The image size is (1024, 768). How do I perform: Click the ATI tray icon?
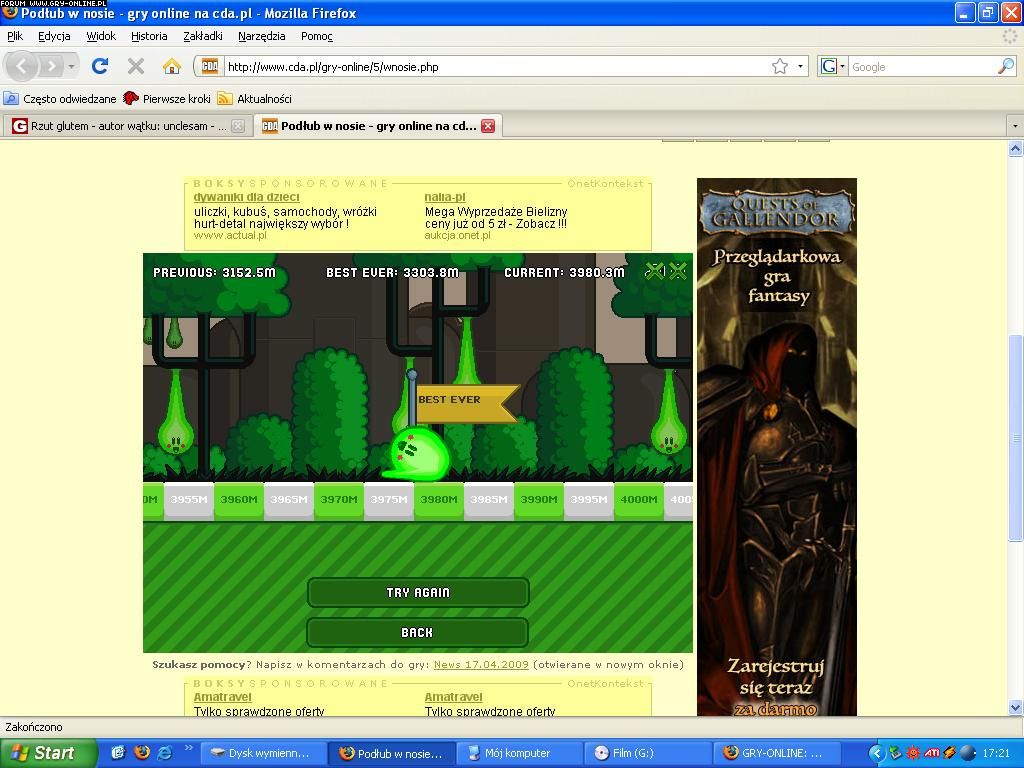(932, 753)
